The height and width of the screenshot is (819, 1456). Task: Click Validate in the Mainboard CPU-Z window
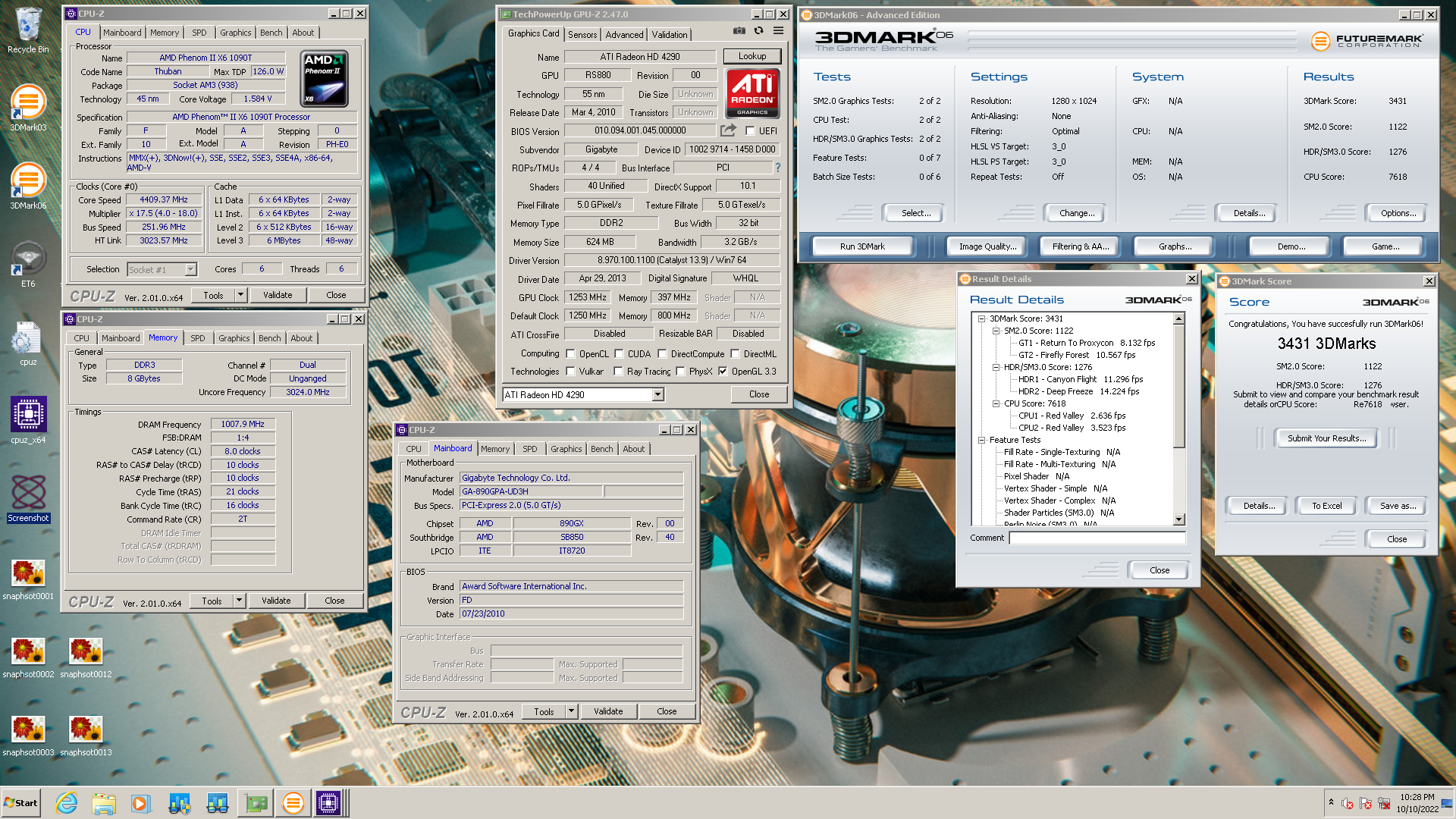pos(608,711)
